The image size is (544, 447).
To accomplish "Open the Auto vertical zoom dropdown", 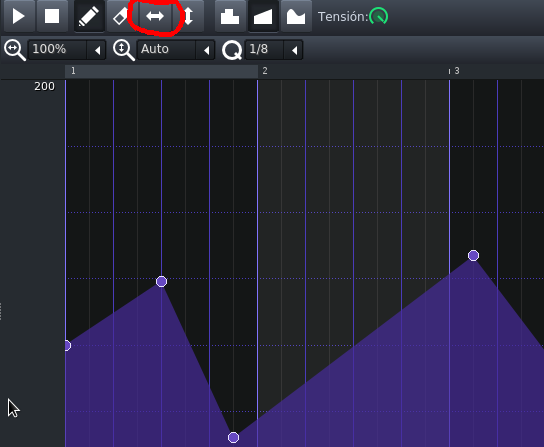I will pyautogui.click(x=176, y=50).
